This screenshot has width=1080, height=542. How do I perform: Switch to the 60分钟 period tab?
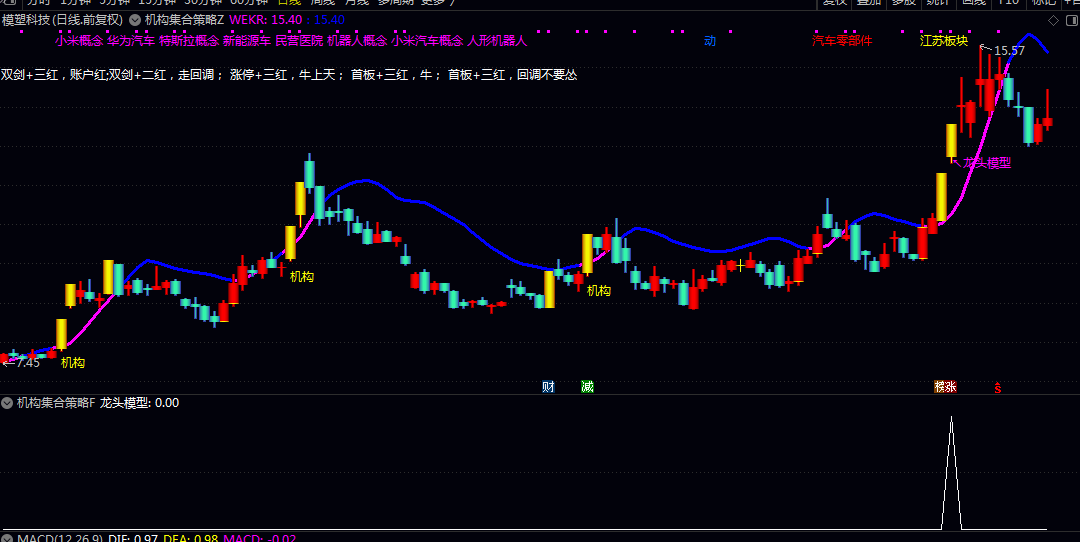click(249, 3)
